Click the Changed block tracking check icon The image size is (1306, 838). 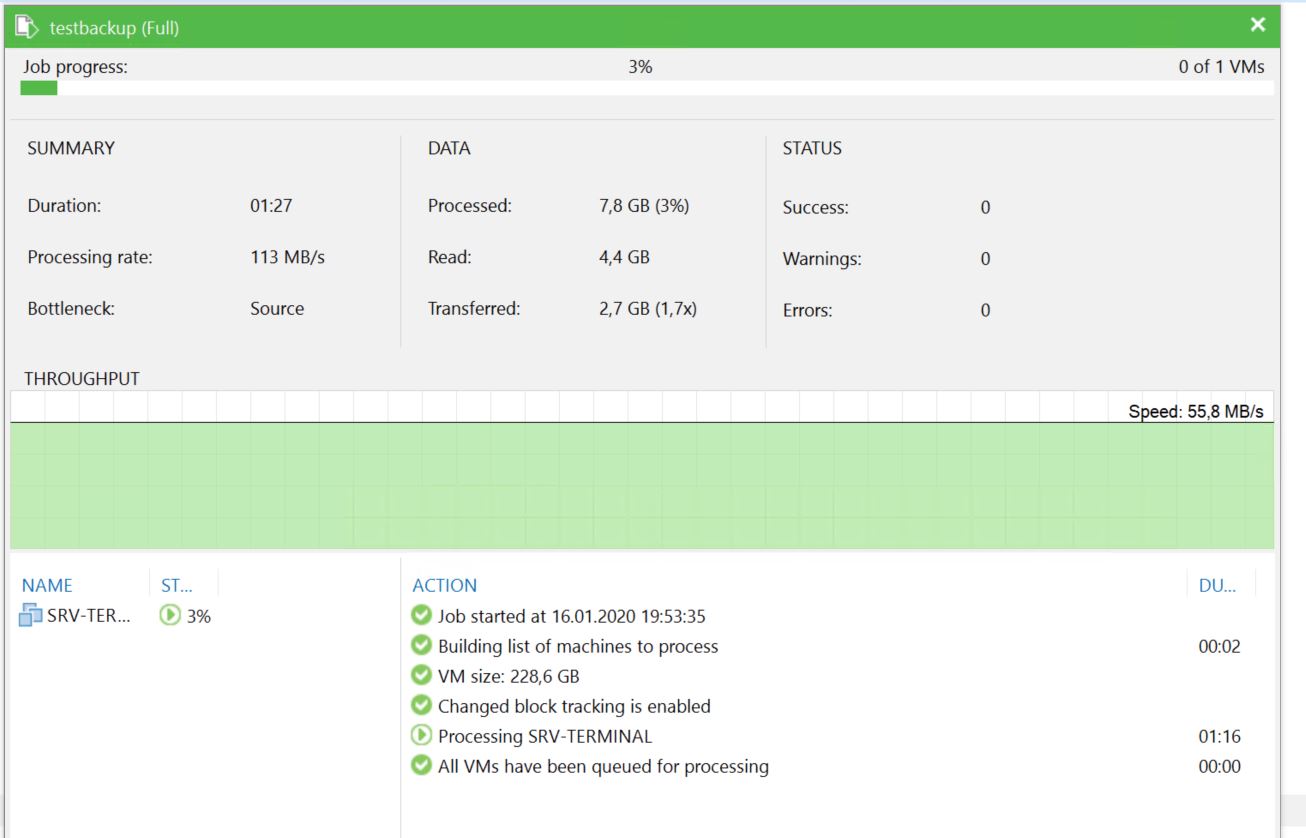tap(422, 706)
